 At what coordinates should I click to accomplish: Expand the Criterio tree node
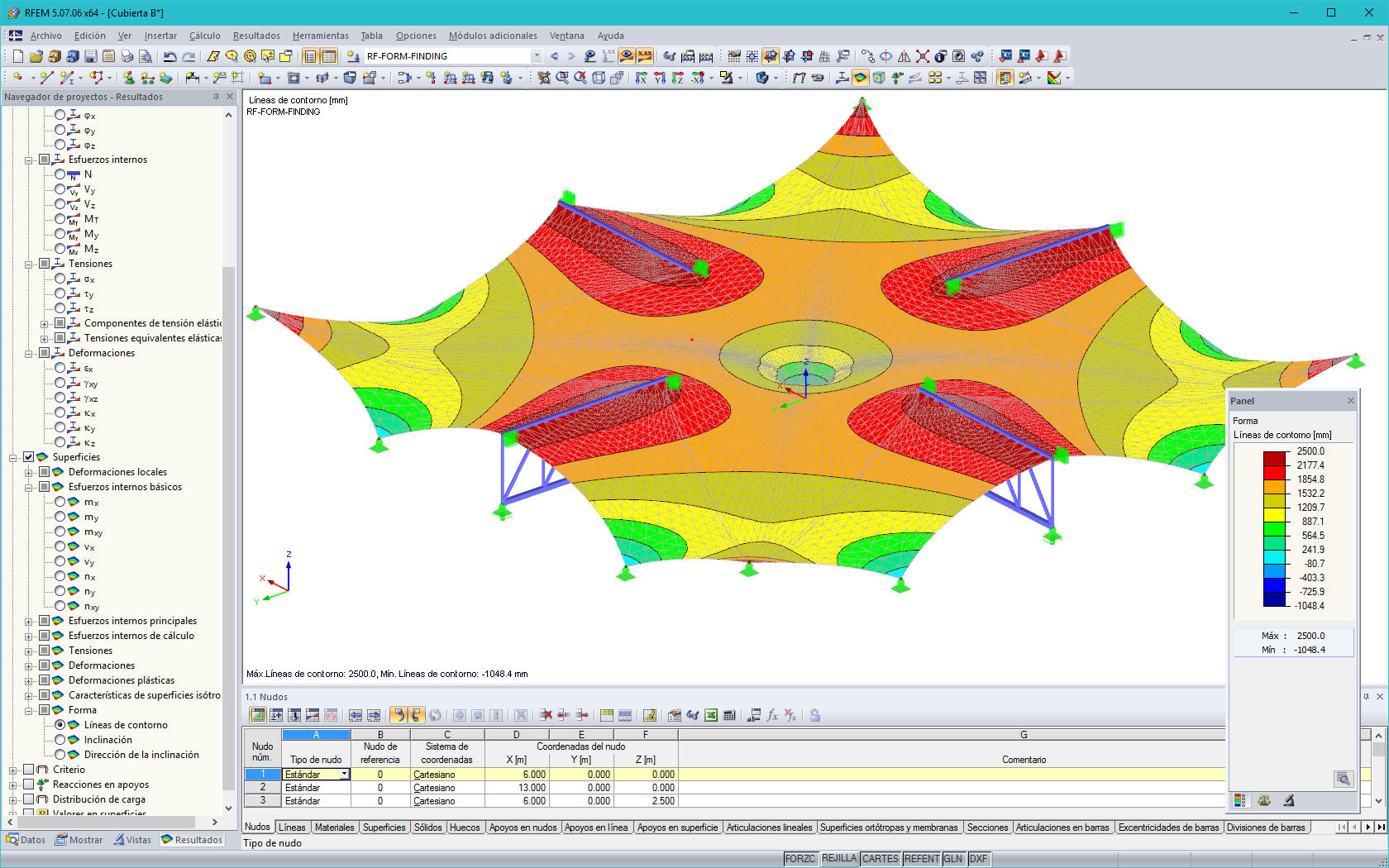pos(13,770)
